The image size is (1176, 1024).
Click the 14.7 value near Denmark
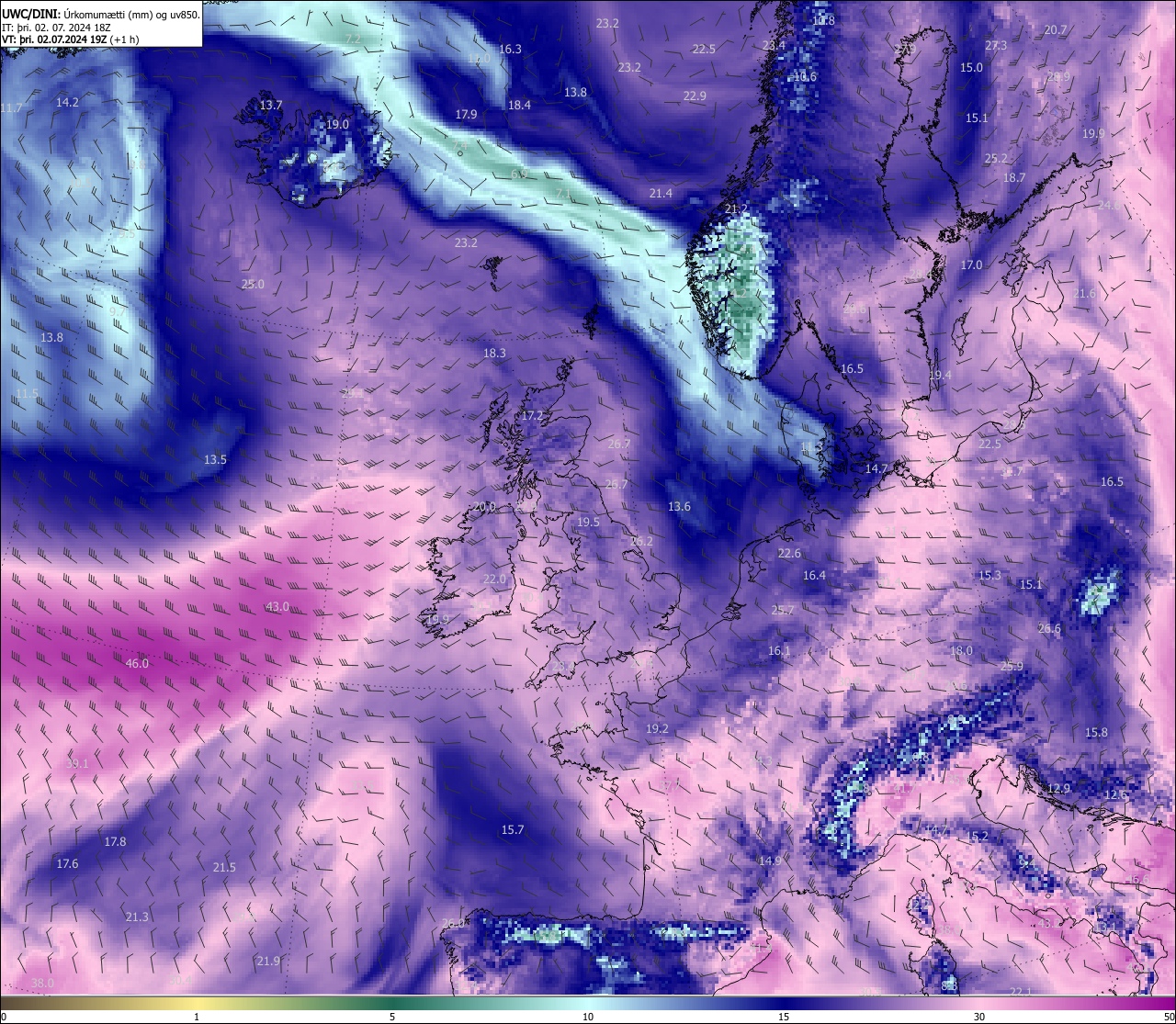(876, 469)
